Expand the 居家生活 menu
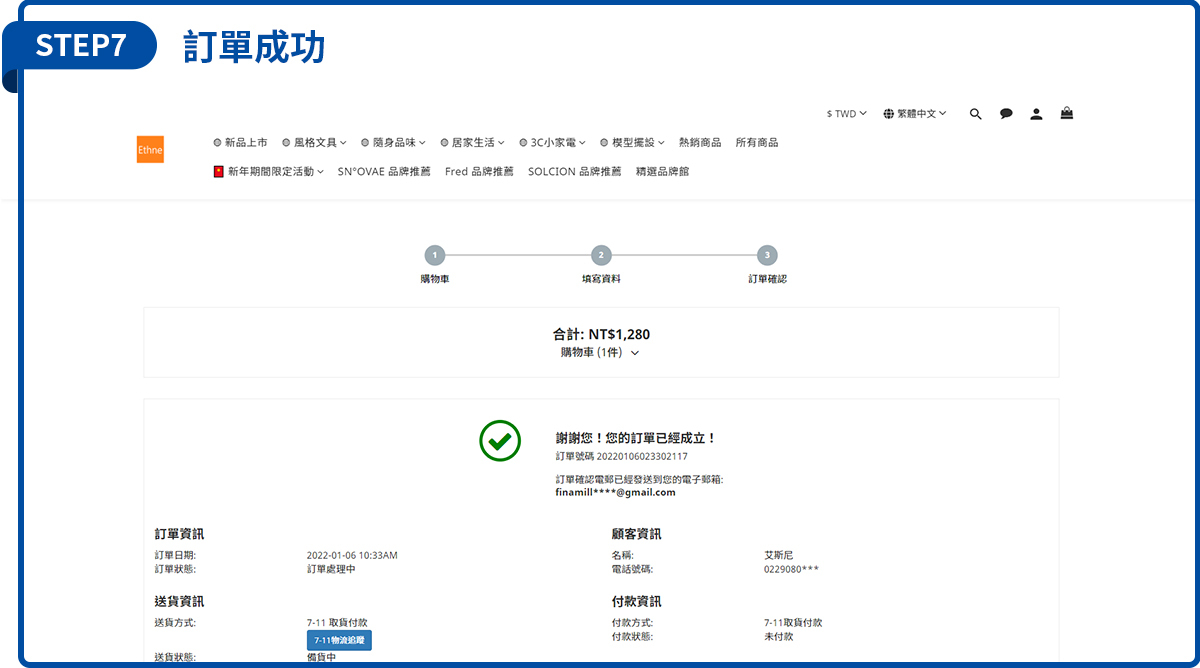1200x668 pixels. [472, 143]
